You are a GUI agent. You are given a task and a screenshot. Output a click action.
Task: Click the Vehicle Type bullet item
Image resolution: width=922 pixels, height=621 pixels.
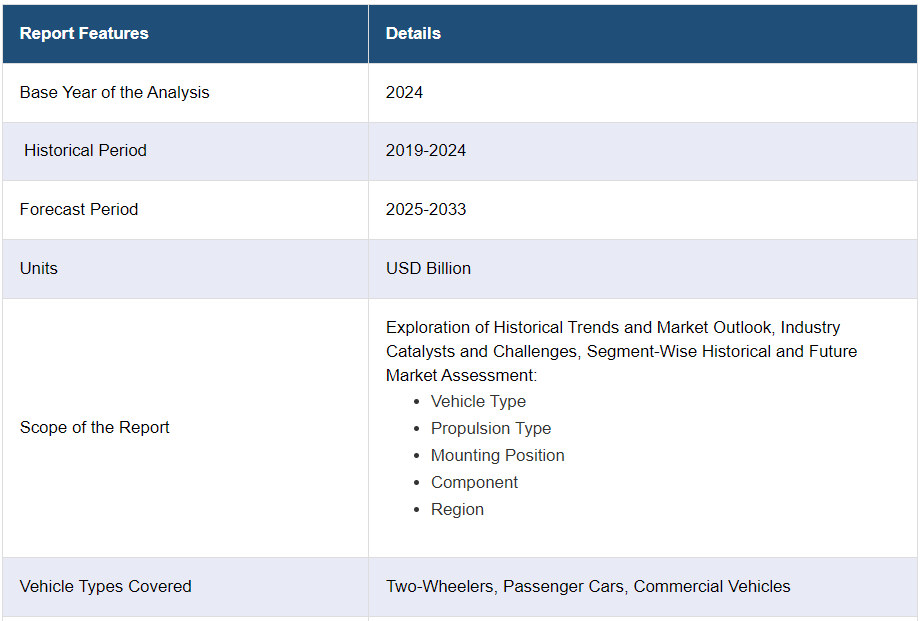pyautogui.click(x=478, y=401)
